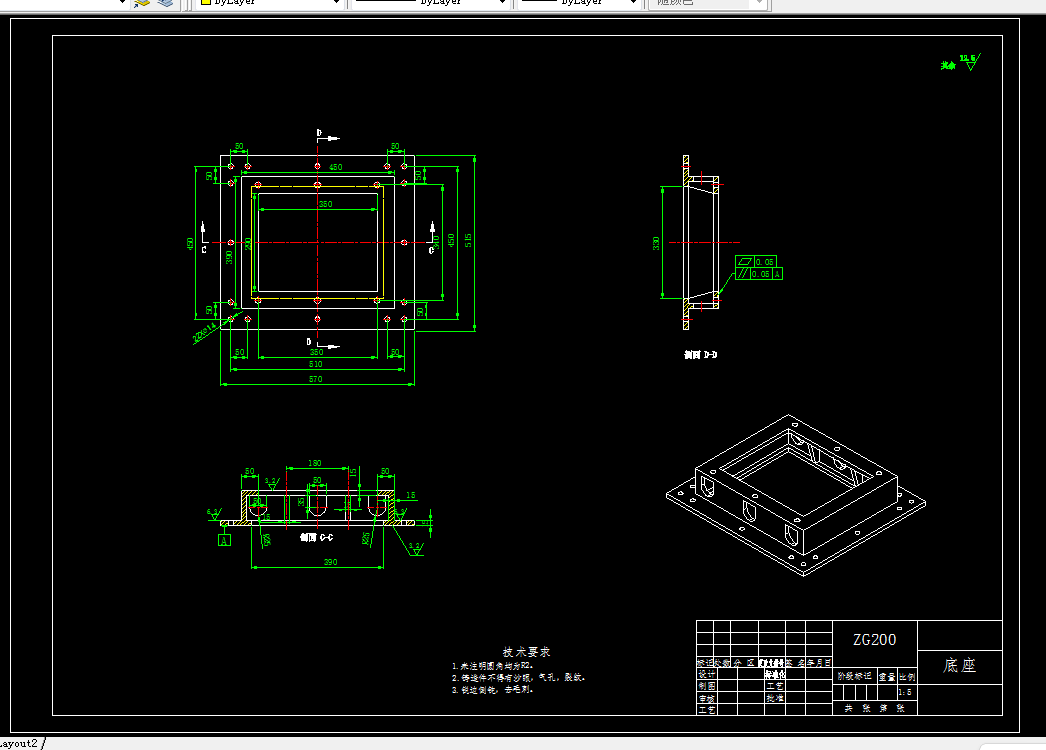Select the 1:5 scale value
This screenshot has height=750, width=1046.
coord(905,692)
